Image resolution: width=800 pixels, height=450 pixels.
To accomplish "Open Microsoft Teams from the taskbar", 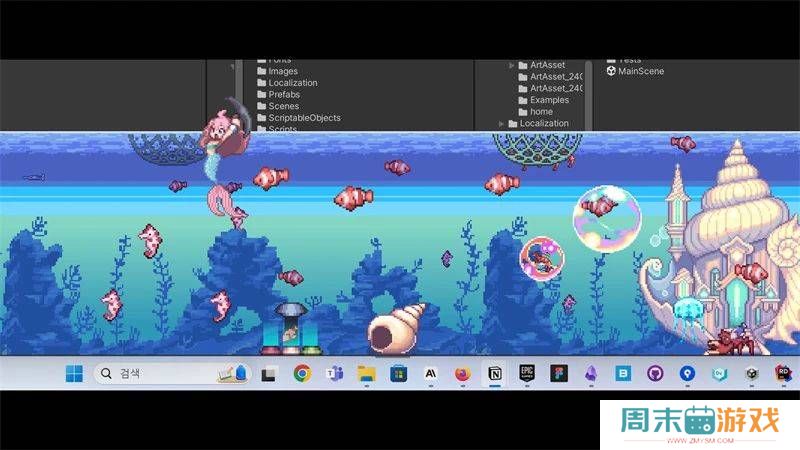I will tap(334, 374).
